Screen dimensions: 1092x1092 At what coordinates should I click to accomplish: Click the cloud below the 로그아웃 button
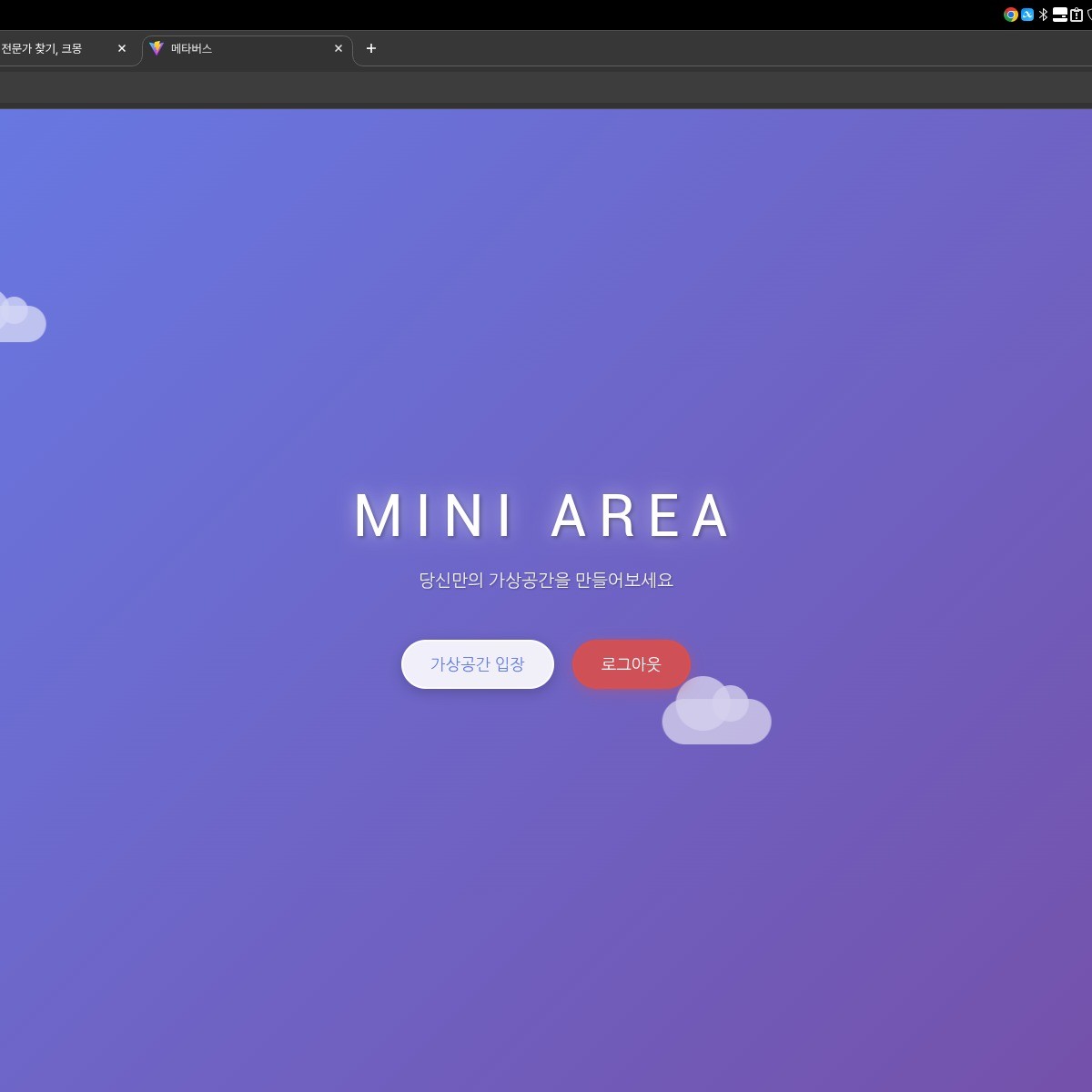click(x=719, y=719)
